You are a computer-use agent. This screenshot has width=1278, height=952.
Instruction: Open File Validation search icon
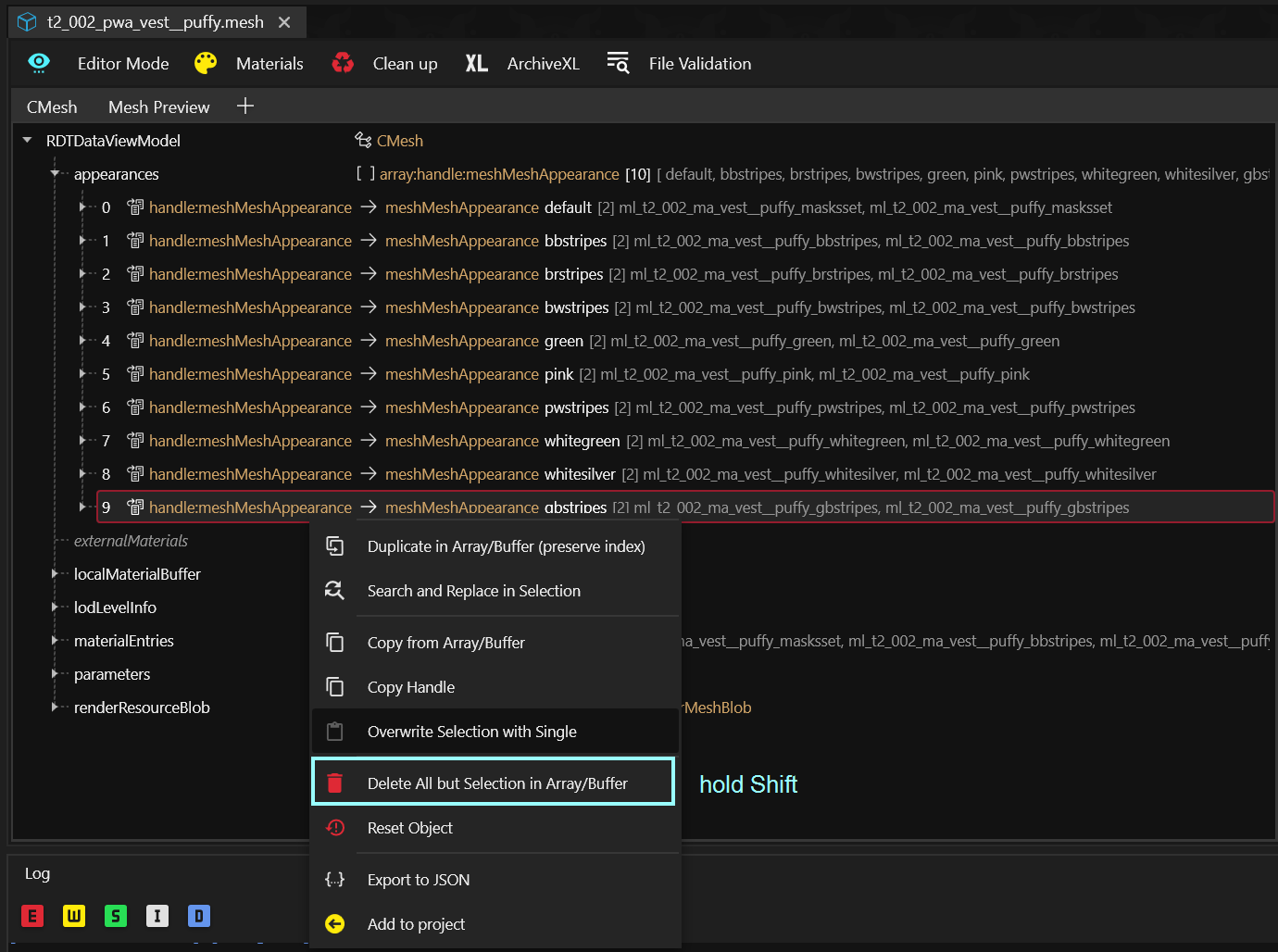(618, 63)
